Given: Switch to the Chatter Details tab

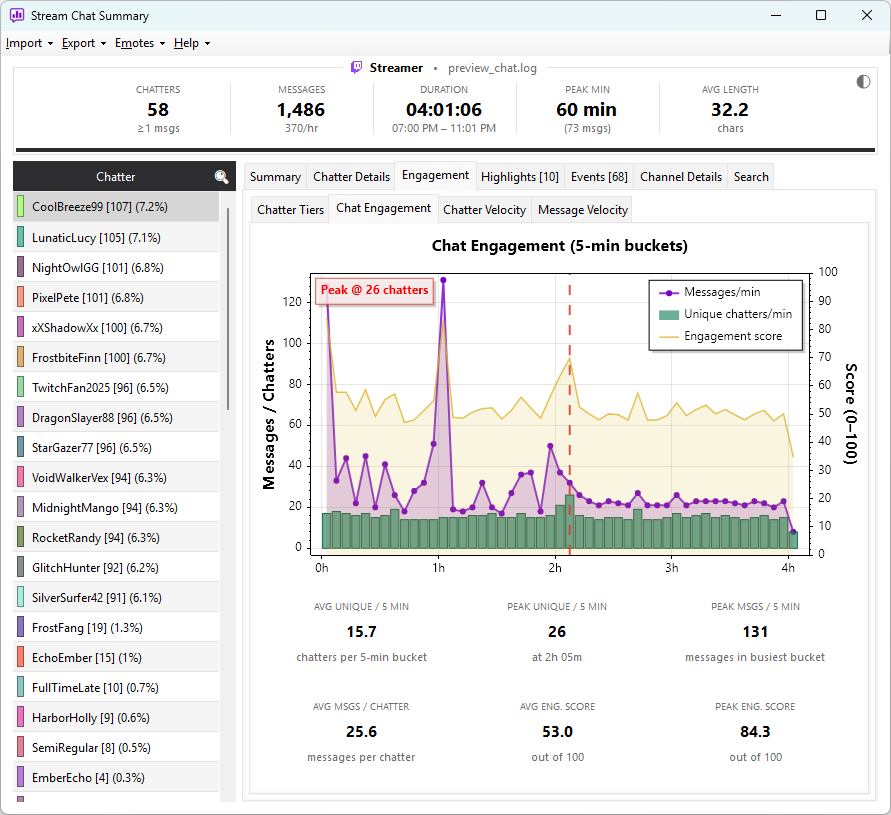Looking at the screenshot, I should pos(351,177).
